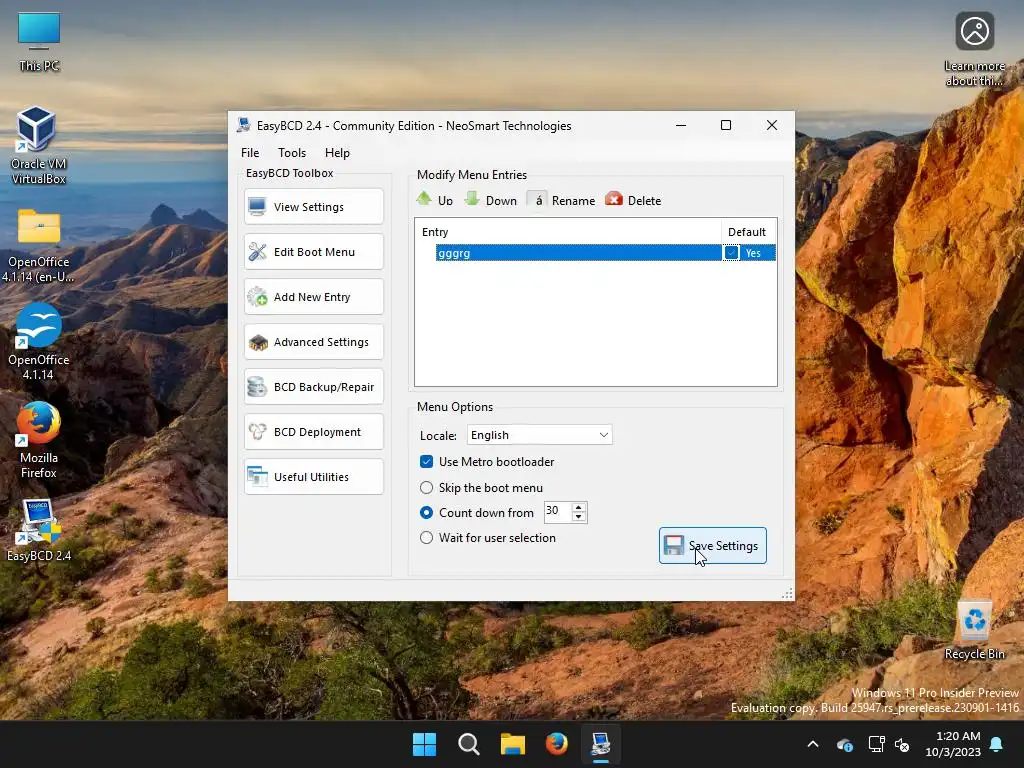Open the Advanced Settings page
The width and height of the screenshot is (1024, 768).
[x=313, y=342]
